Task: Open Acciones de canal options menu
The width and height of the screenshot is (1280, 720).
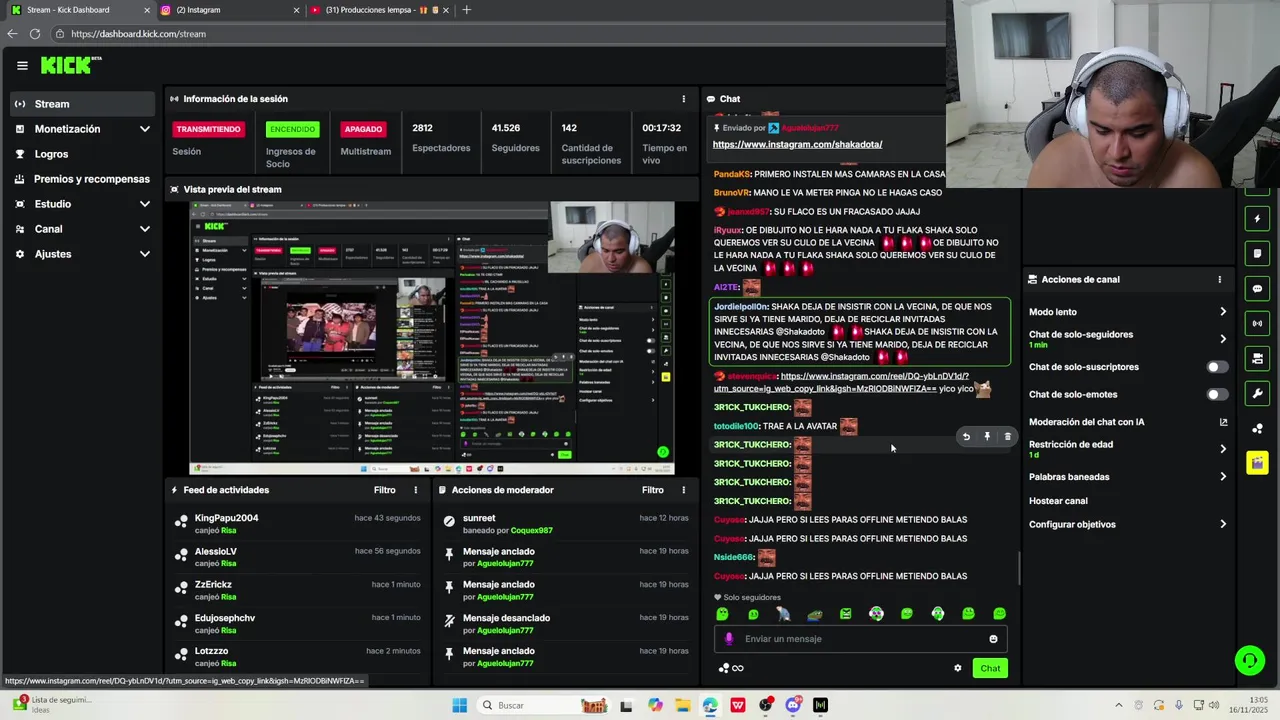Action: coord(1219,280)
